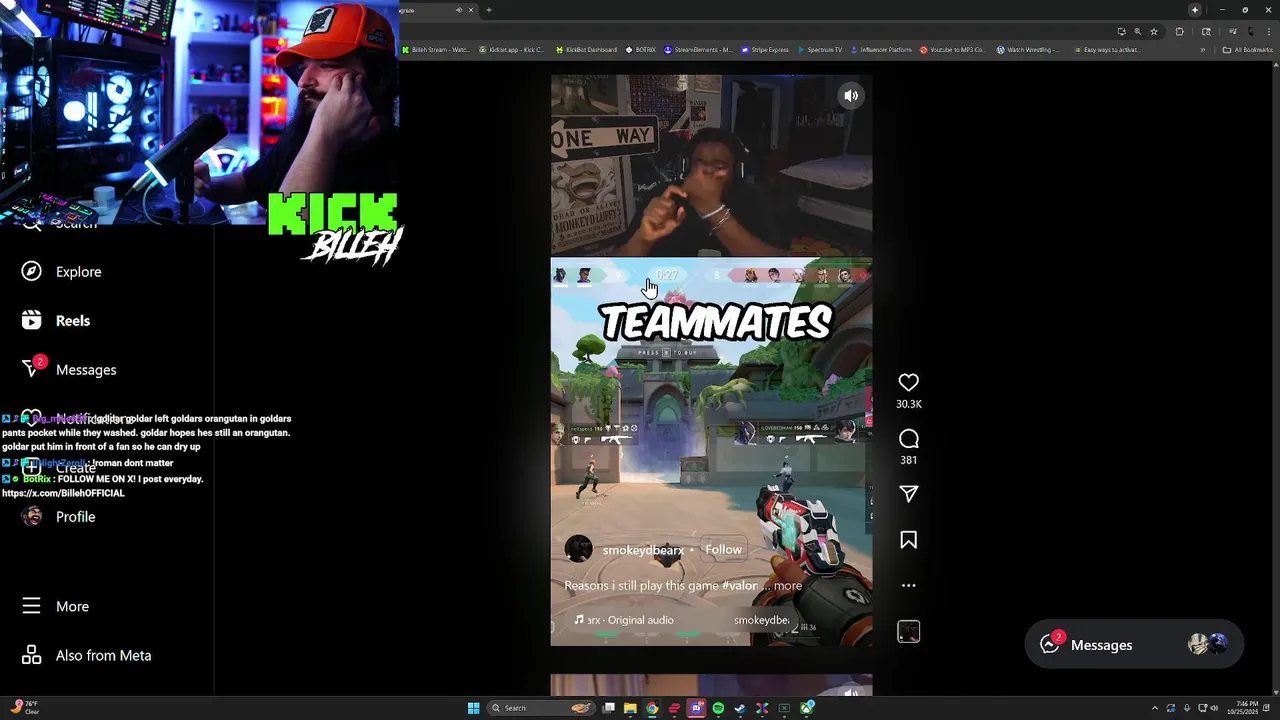Open Chrome three-dot menu
The height and width of the screenshot is (720, 1280).
pyautogui.click(x=1269, y=31)
